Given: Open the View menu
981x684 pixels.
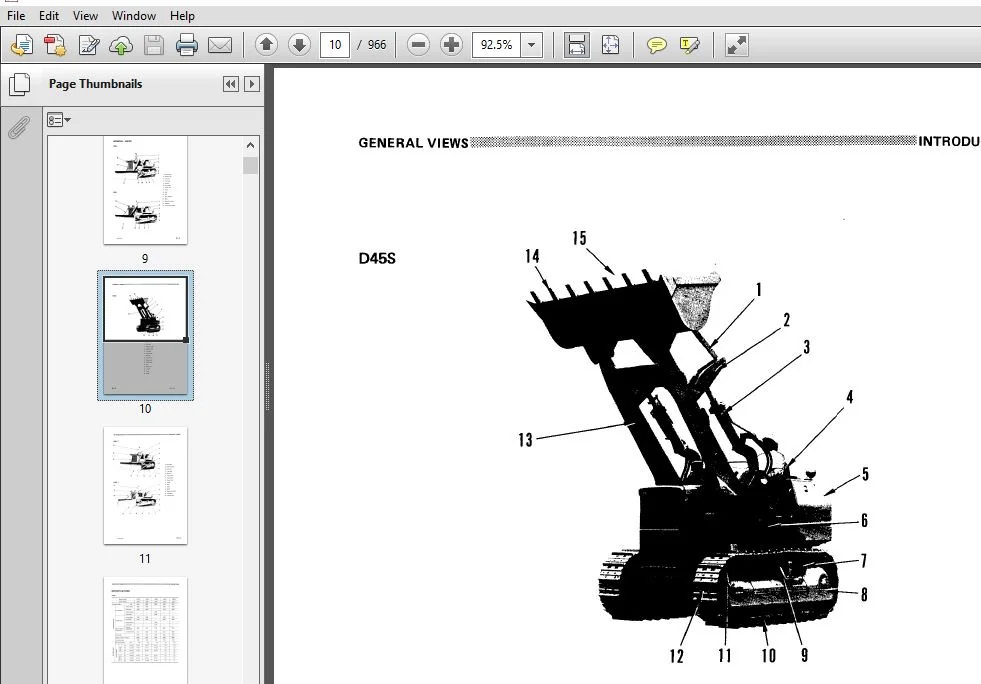Looking at the screenshot, I should coord(85,16).
